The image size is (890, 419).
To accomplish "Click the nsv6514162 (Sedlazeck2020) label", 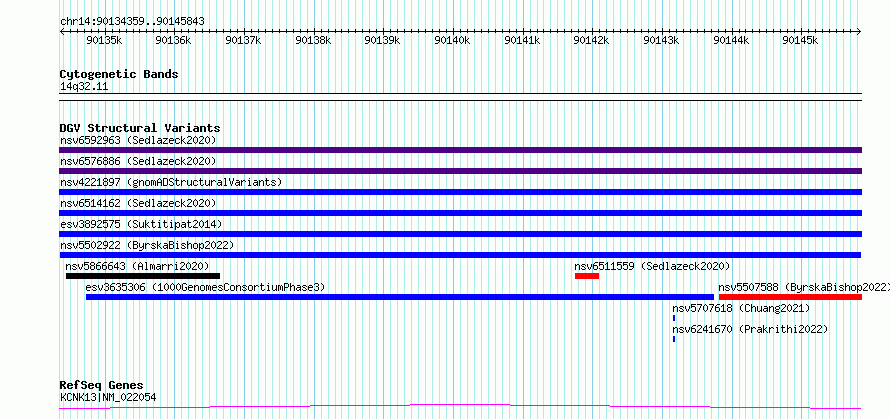I will tap(138, 203).
